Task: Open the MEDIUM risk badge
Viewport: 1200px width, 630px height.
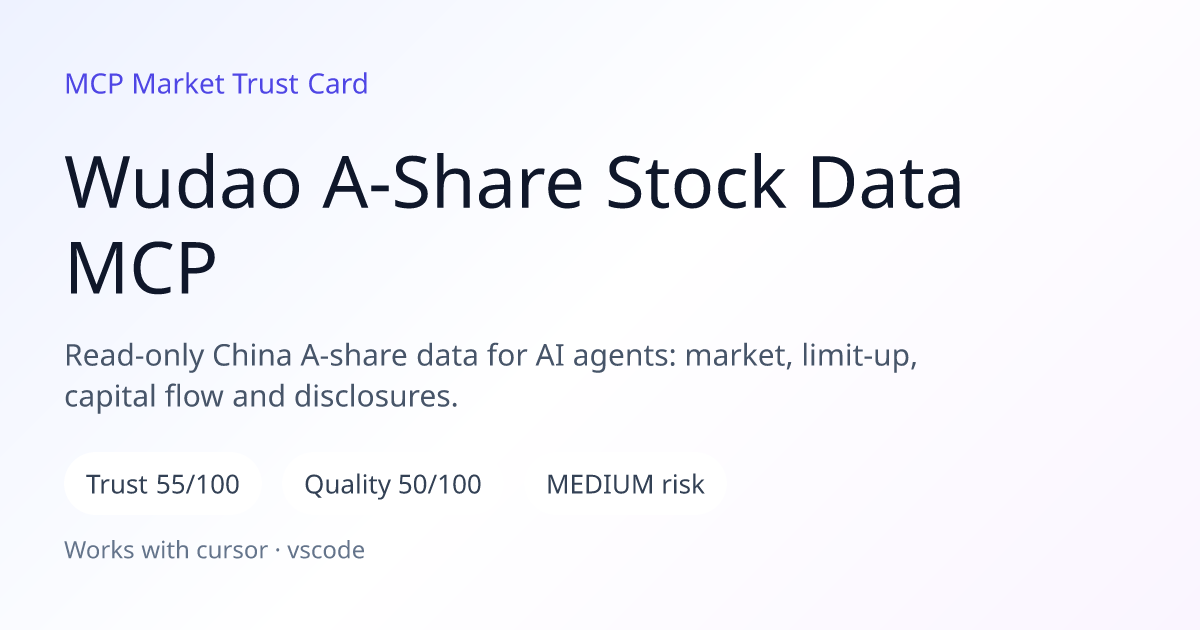Action: click(x=625, y=485)
